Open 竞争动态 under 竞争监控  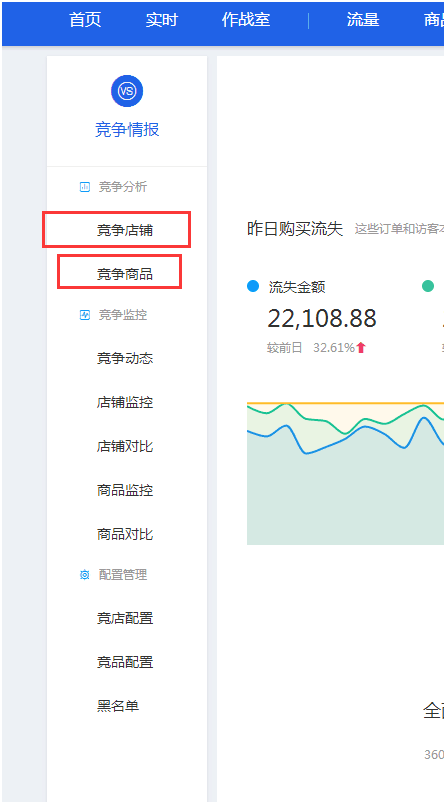point(125,358)
